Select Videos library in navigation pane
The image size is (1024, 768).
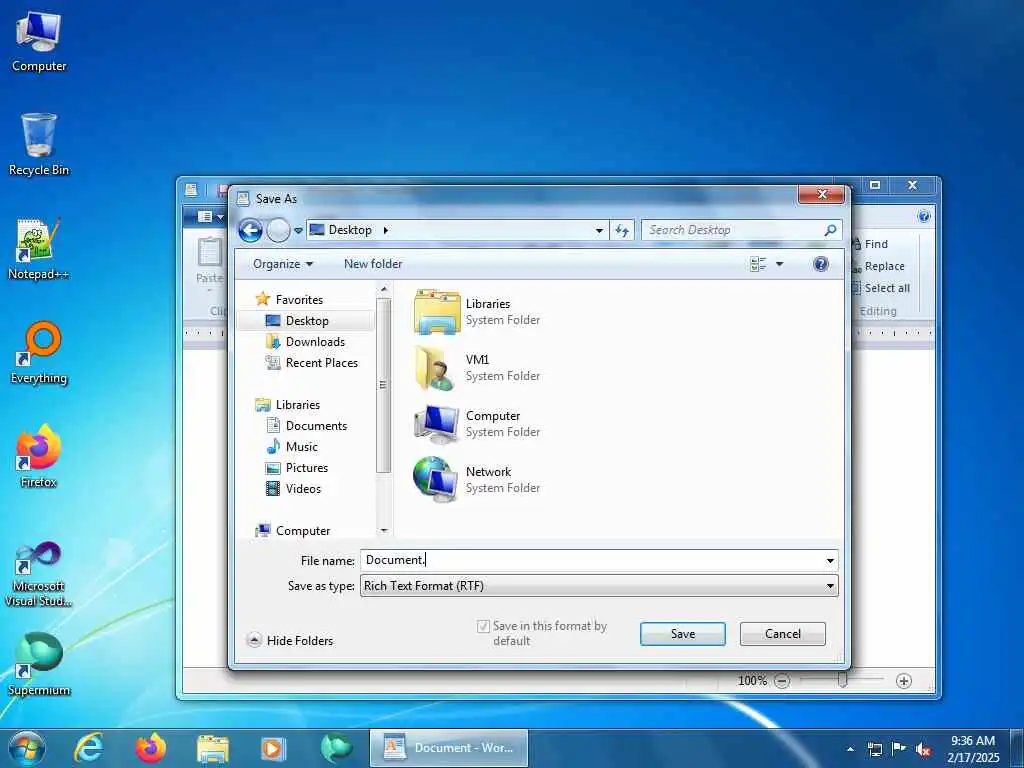303,488
